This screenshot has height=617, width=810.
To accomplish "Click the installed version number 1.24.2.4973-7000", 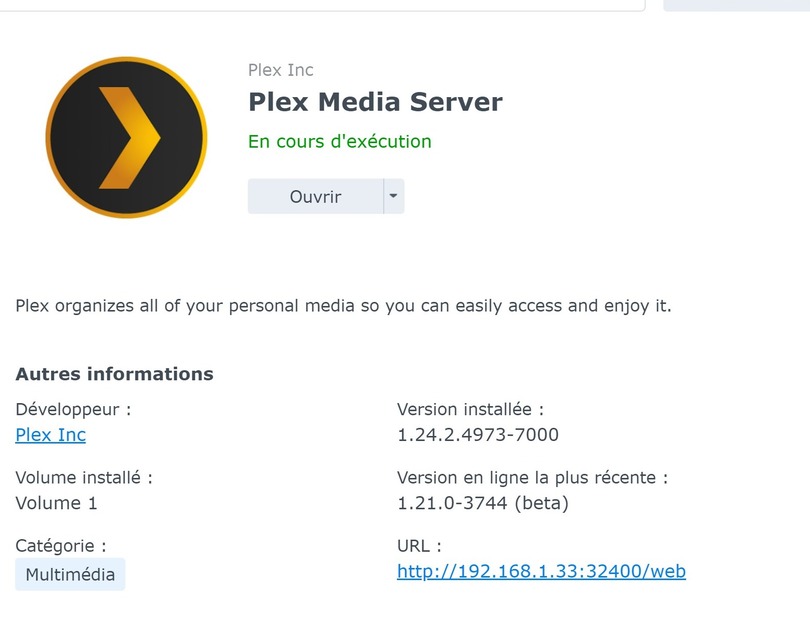I will pyautogui.click(x=478, y=435).
